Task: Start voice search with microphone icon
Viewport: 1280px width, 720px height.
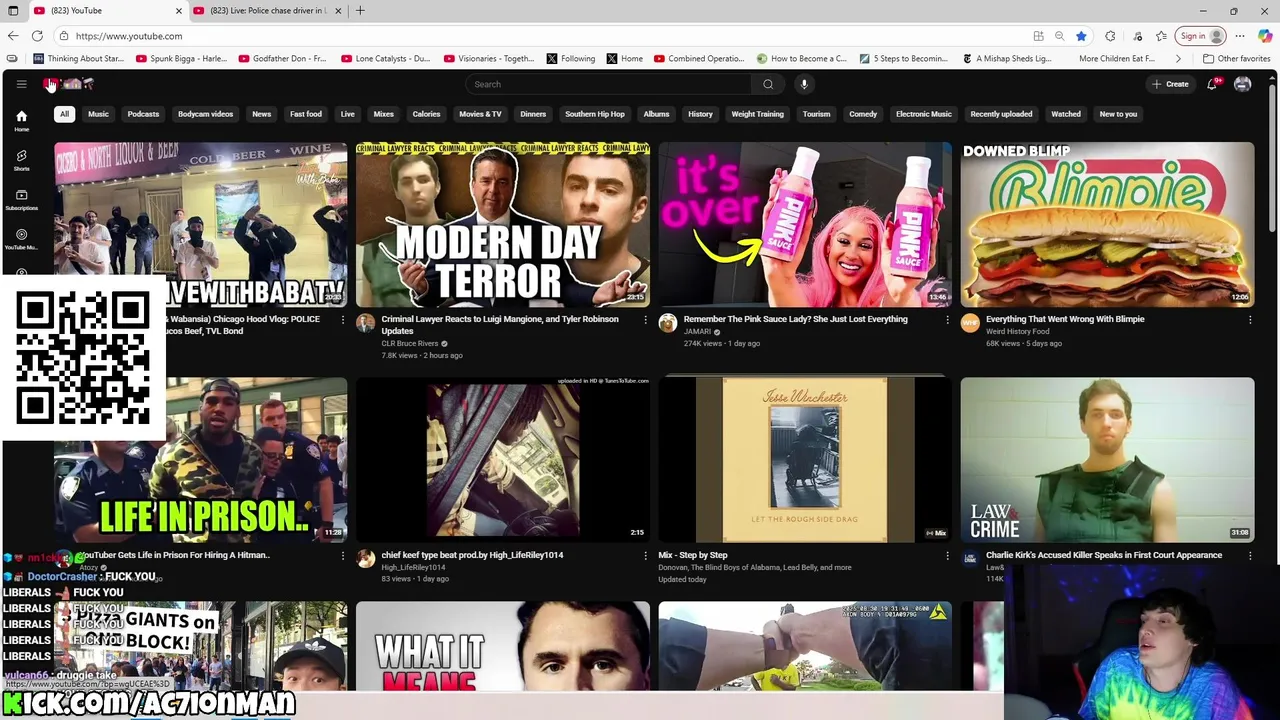Action: 804,84
